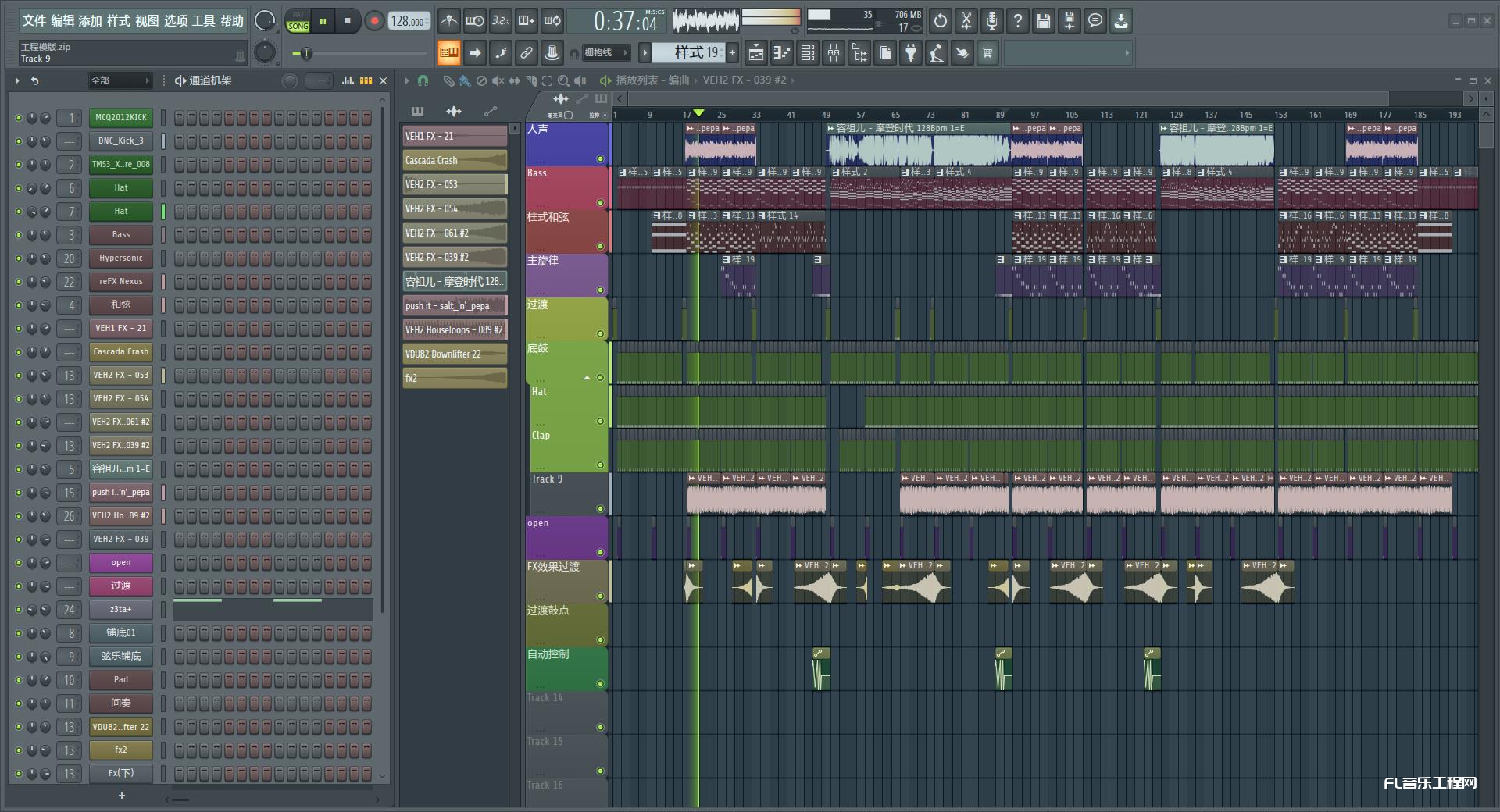Collapse the 底鼓 track group arrow

pos(587,378)
